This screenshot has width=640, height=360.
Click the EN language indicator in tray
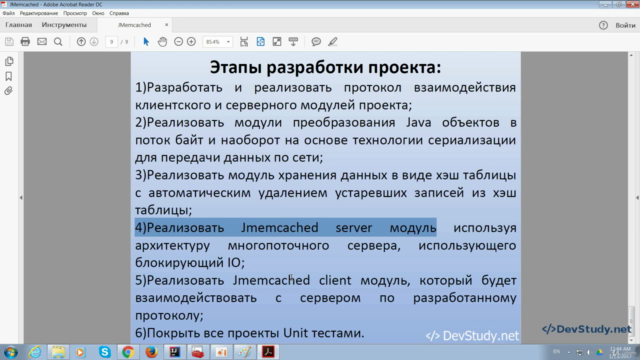pos(556,352)
